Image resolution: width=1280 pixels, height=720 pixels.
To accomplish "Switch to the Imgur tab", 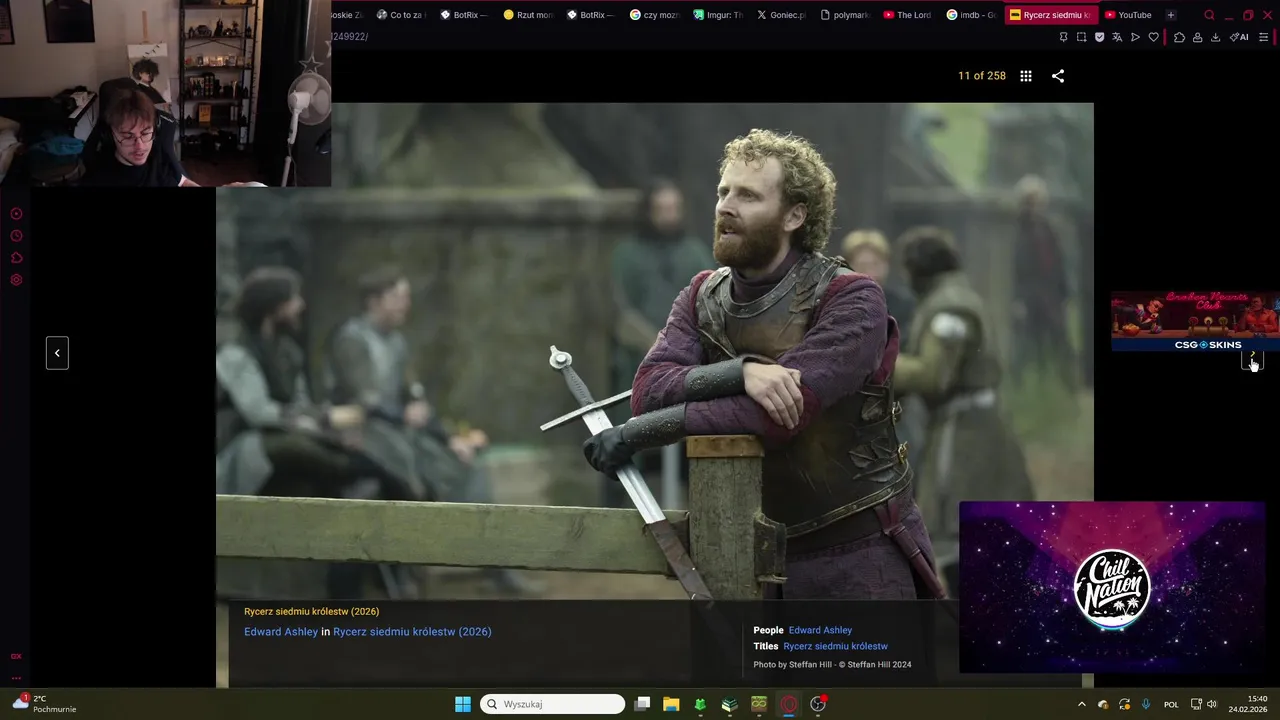I will [x=717, y=15].
